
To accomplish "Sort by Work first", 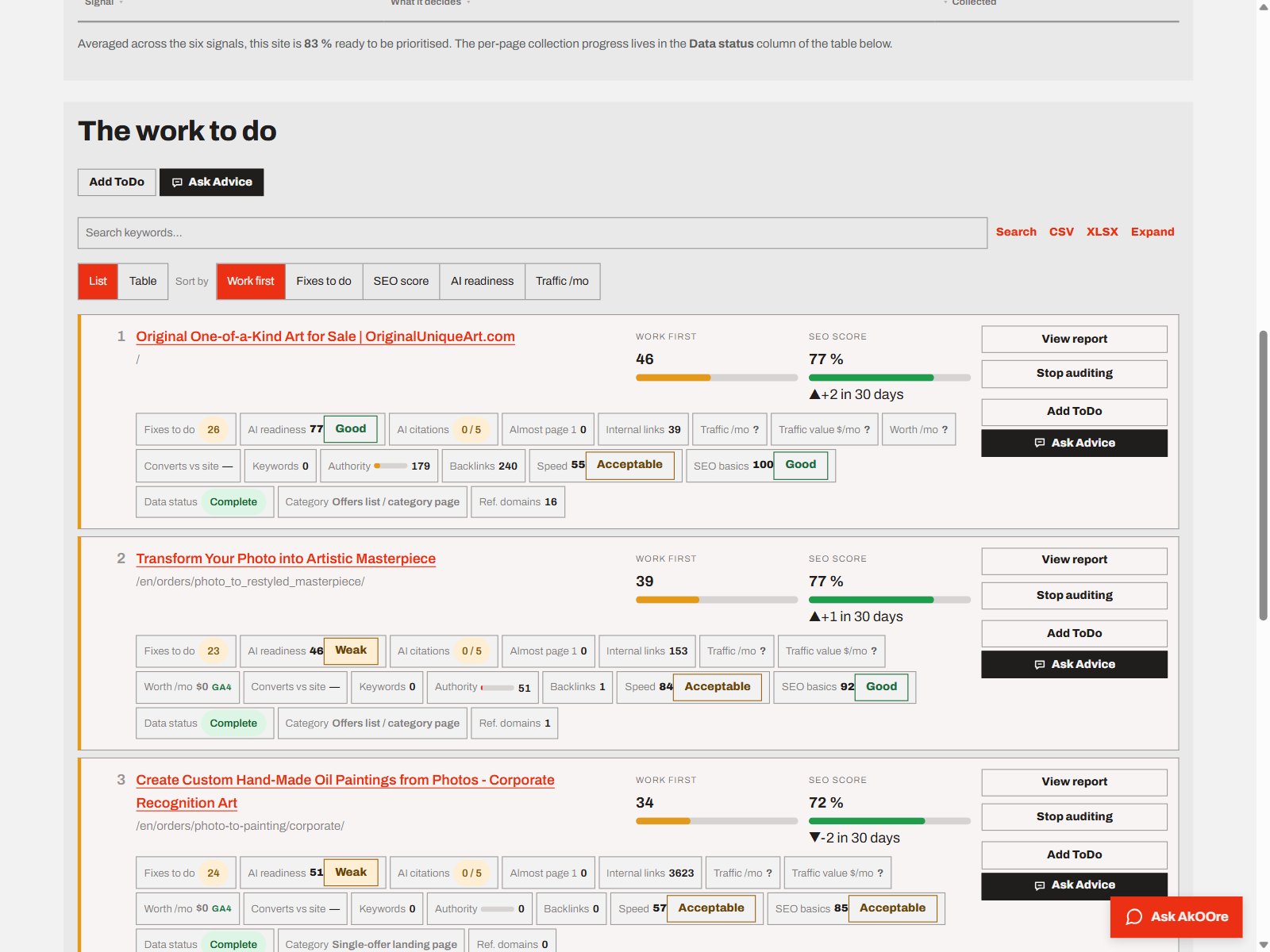I will (251, 281).
